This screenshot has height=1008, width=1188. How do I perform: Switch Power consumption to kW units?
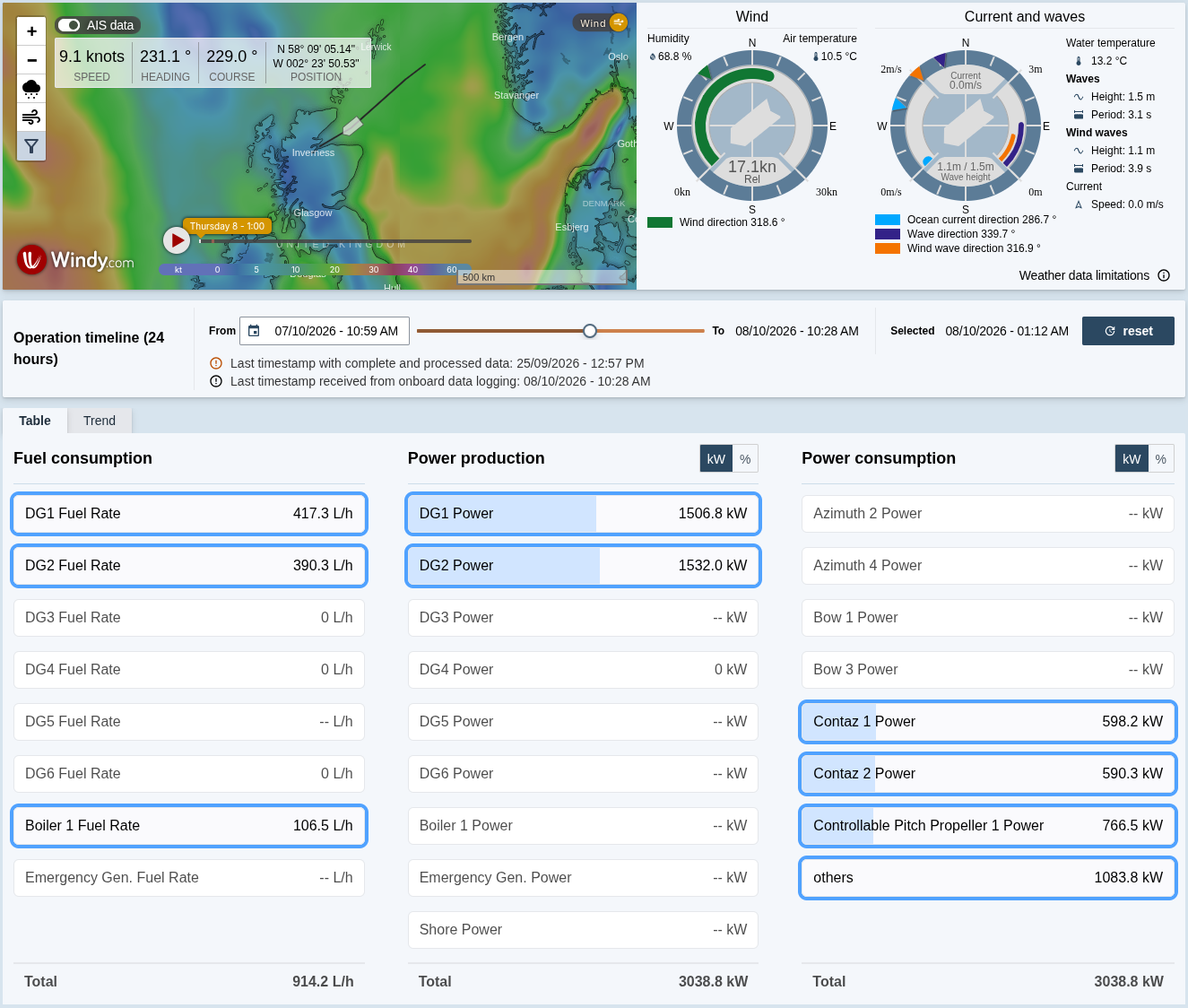tap(1132, 458)
